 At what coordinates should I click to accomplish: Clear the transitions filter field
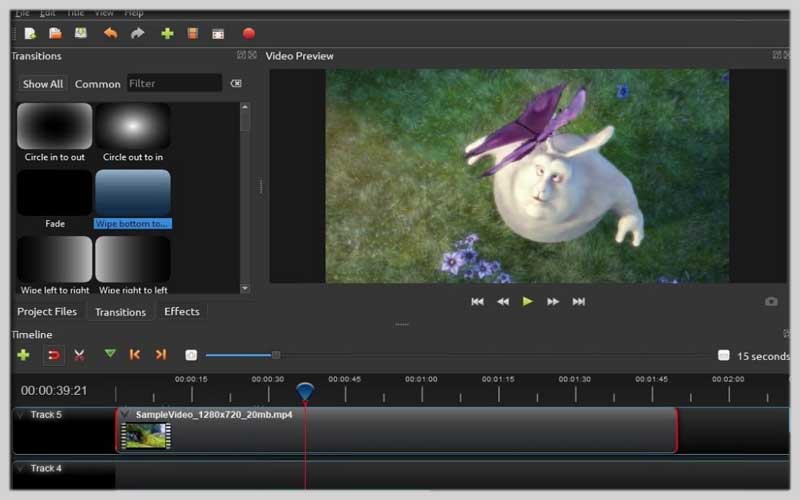point(236,83)
